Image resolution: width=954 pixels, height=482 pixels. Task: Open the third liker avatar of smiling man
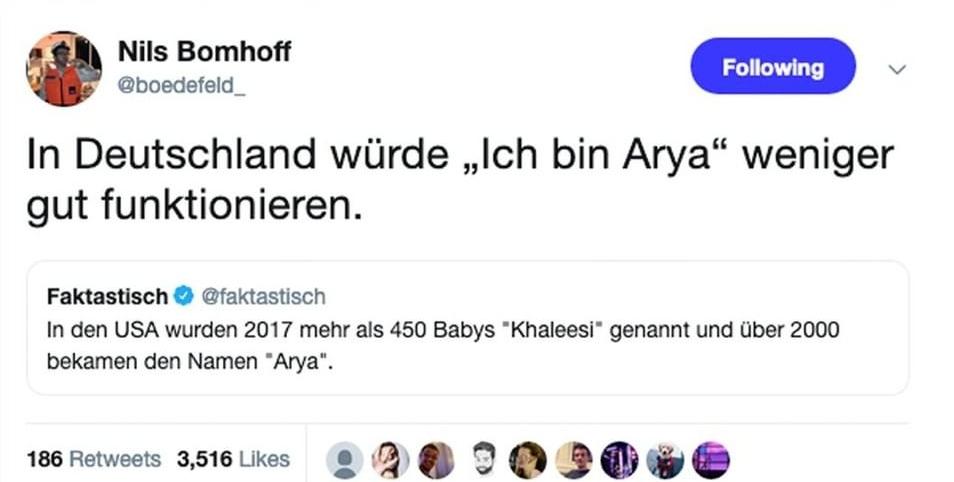[436, 460]
